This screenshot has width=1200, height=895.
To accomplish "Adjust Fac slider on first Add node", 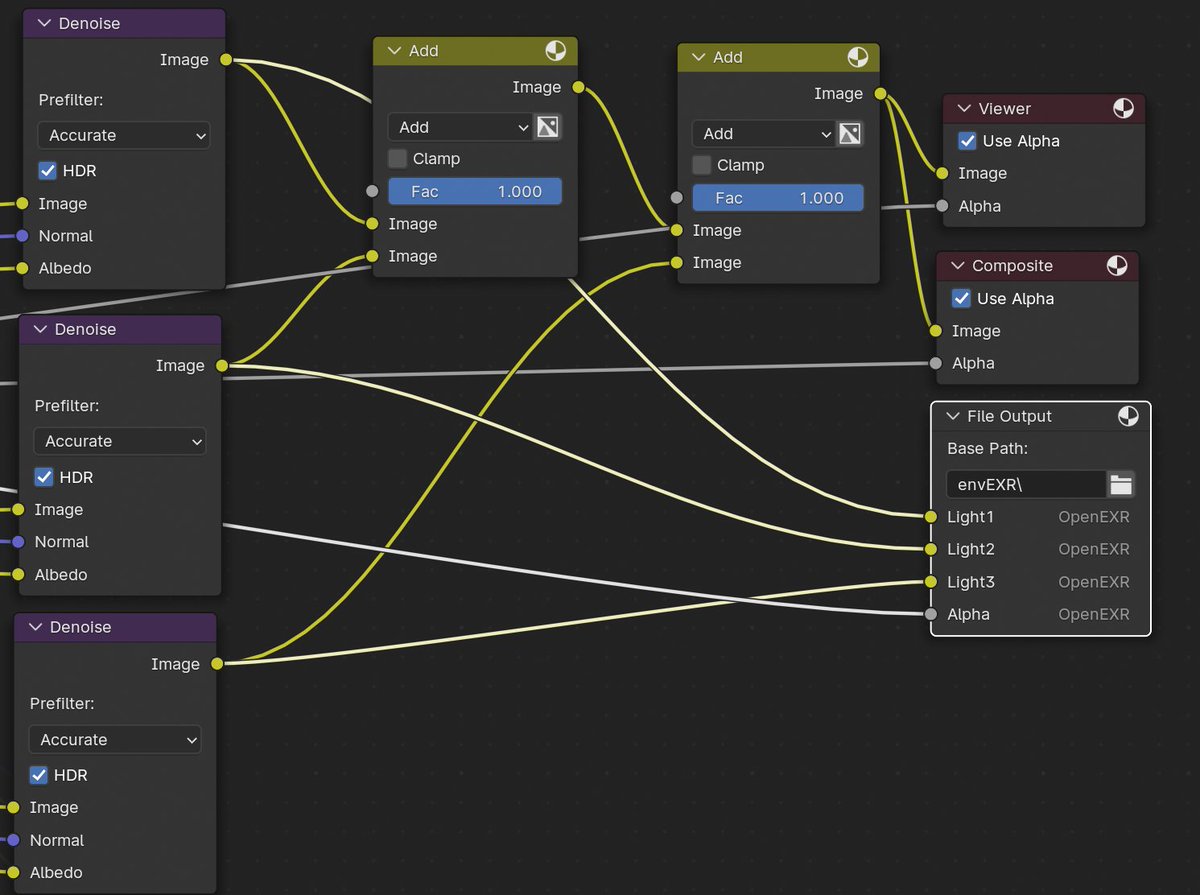I will 475,191.
